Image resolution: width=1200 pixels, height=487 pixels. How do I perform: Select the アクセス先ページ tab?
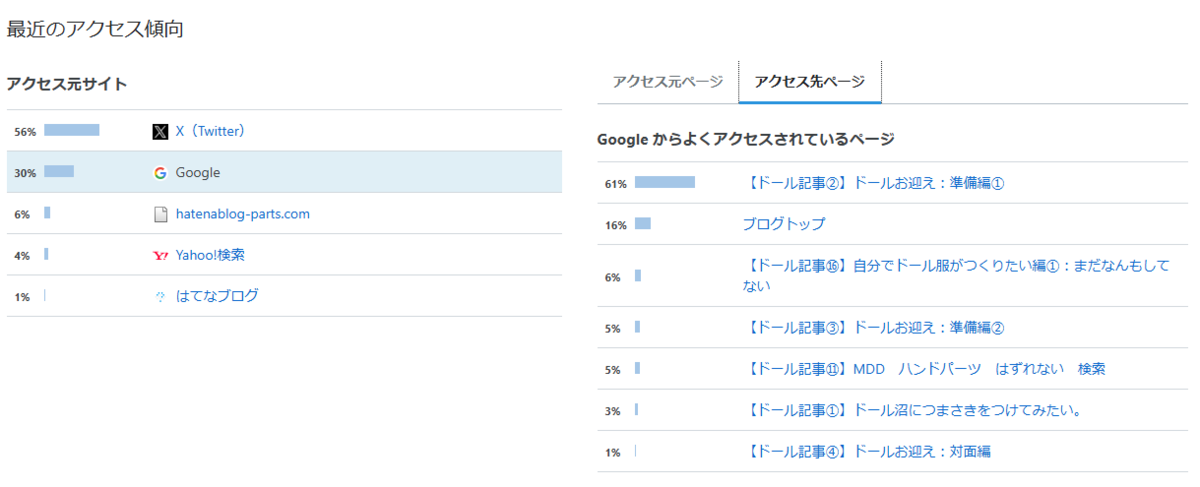810,82
